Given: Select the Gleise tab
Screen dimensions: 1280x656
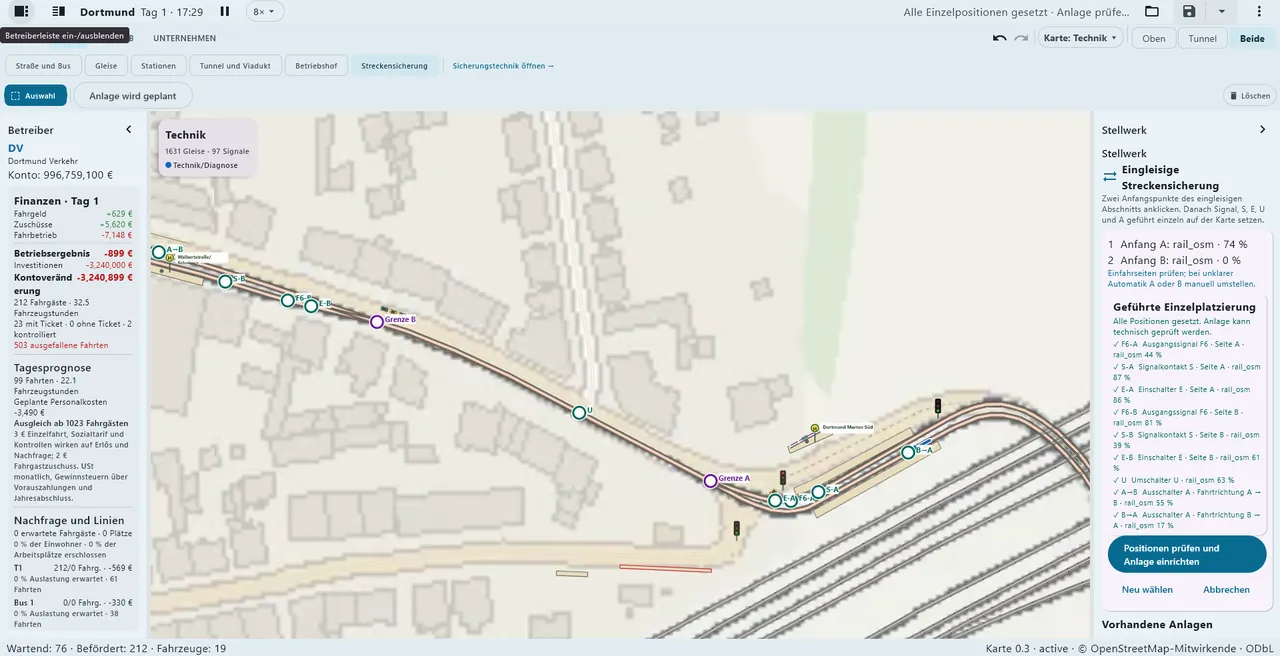Looking at the screenshot, I should tap(107, 66).
